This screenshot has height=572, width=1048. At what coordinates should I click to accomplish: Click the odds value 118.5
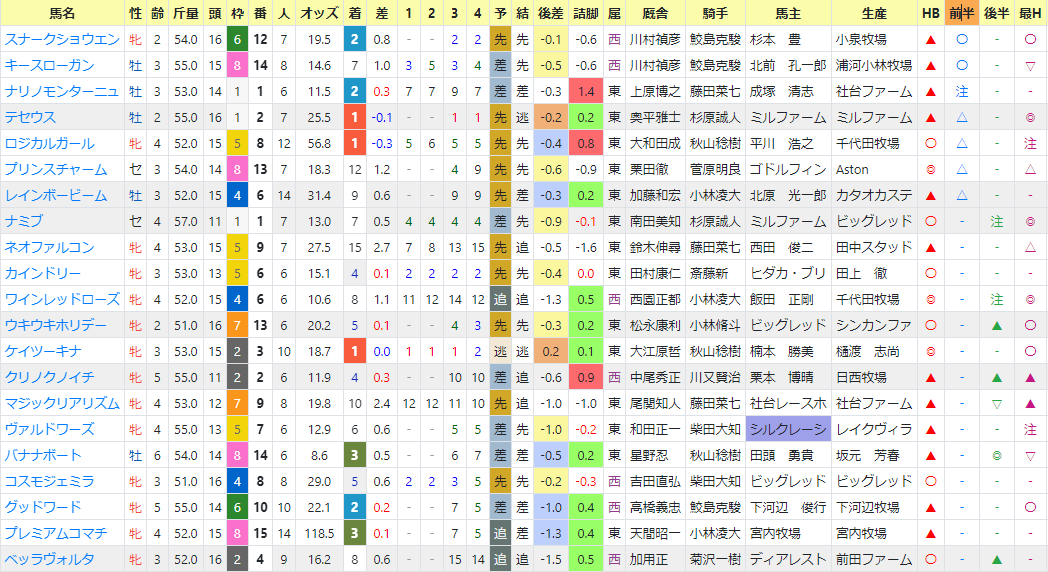[319, 534]
